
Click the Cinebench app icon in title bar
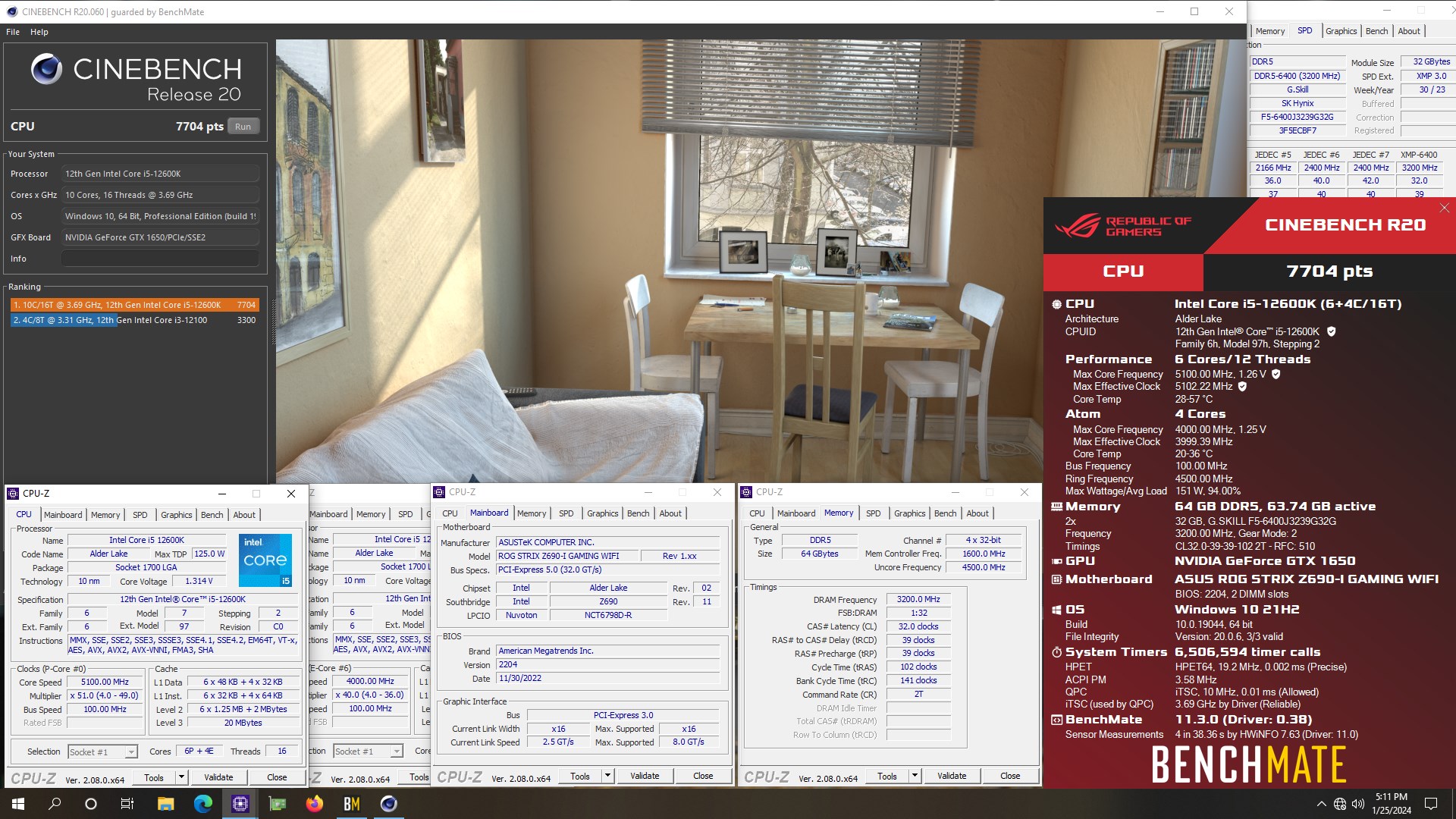click(11, 11)
